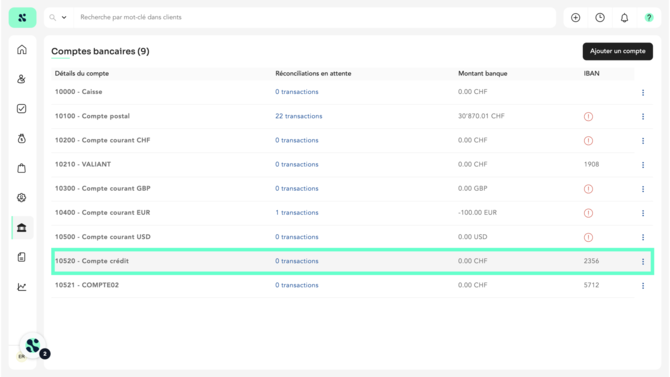670x377 pixels.
Task: Click the green app logo at top left
Action: click(x=22, y=18)
